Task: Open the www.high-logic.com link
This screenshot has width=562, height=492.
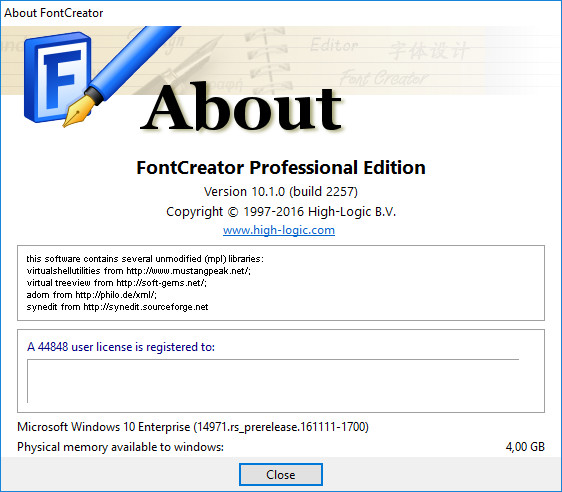Action: 279,230
